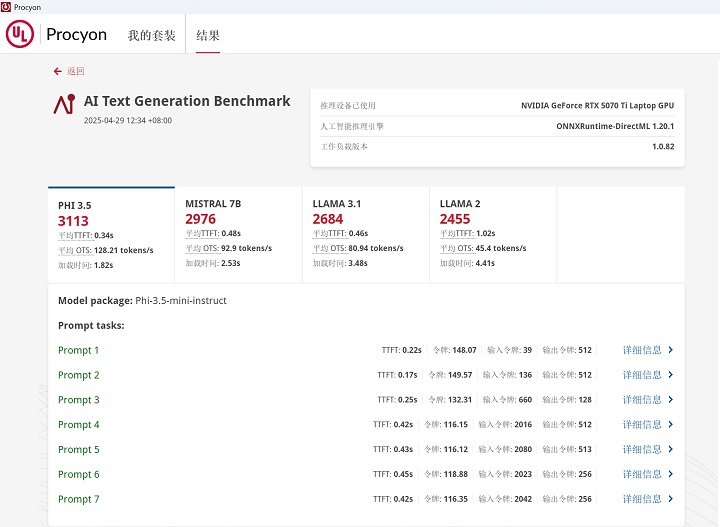Select the MISTRAL 7B results tab
Screen dimensions: 720x527
238,235
